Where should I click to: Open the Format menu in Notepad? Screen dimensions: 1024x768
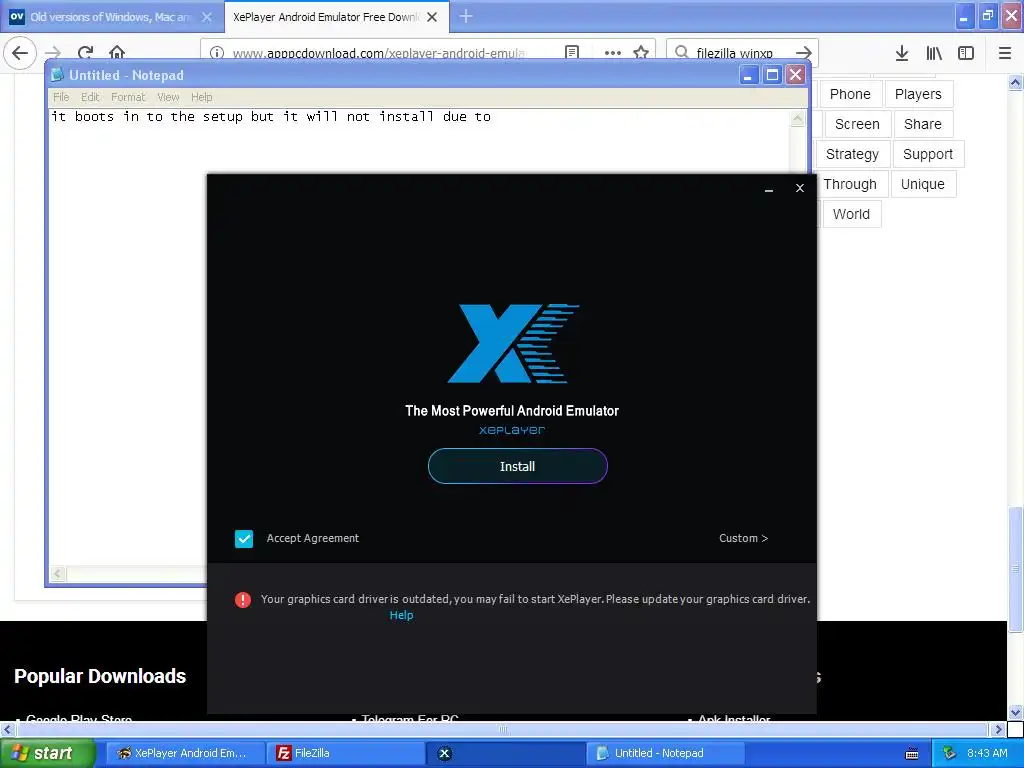click(128, 97)
